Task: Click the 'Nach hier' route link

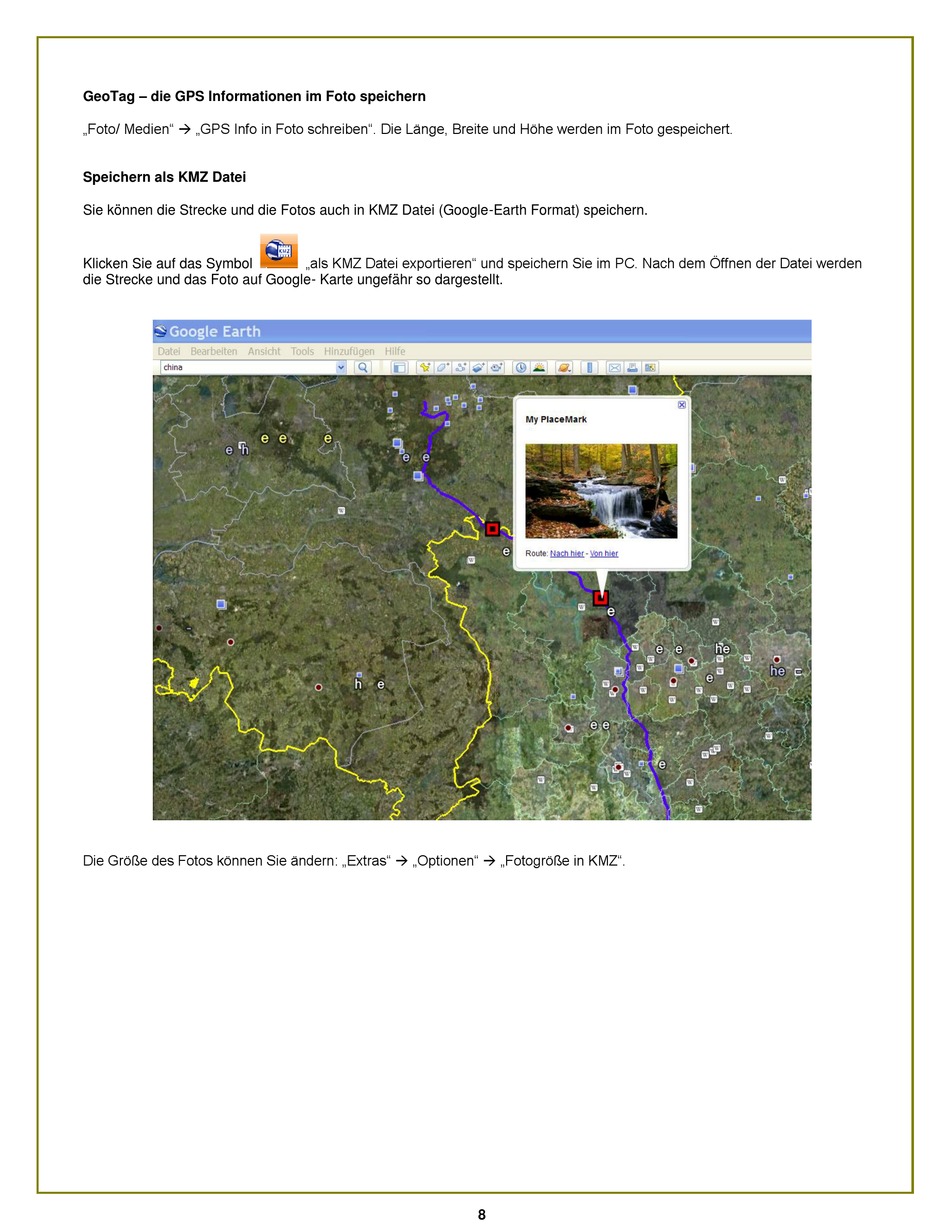Action: tap(567, 553)
